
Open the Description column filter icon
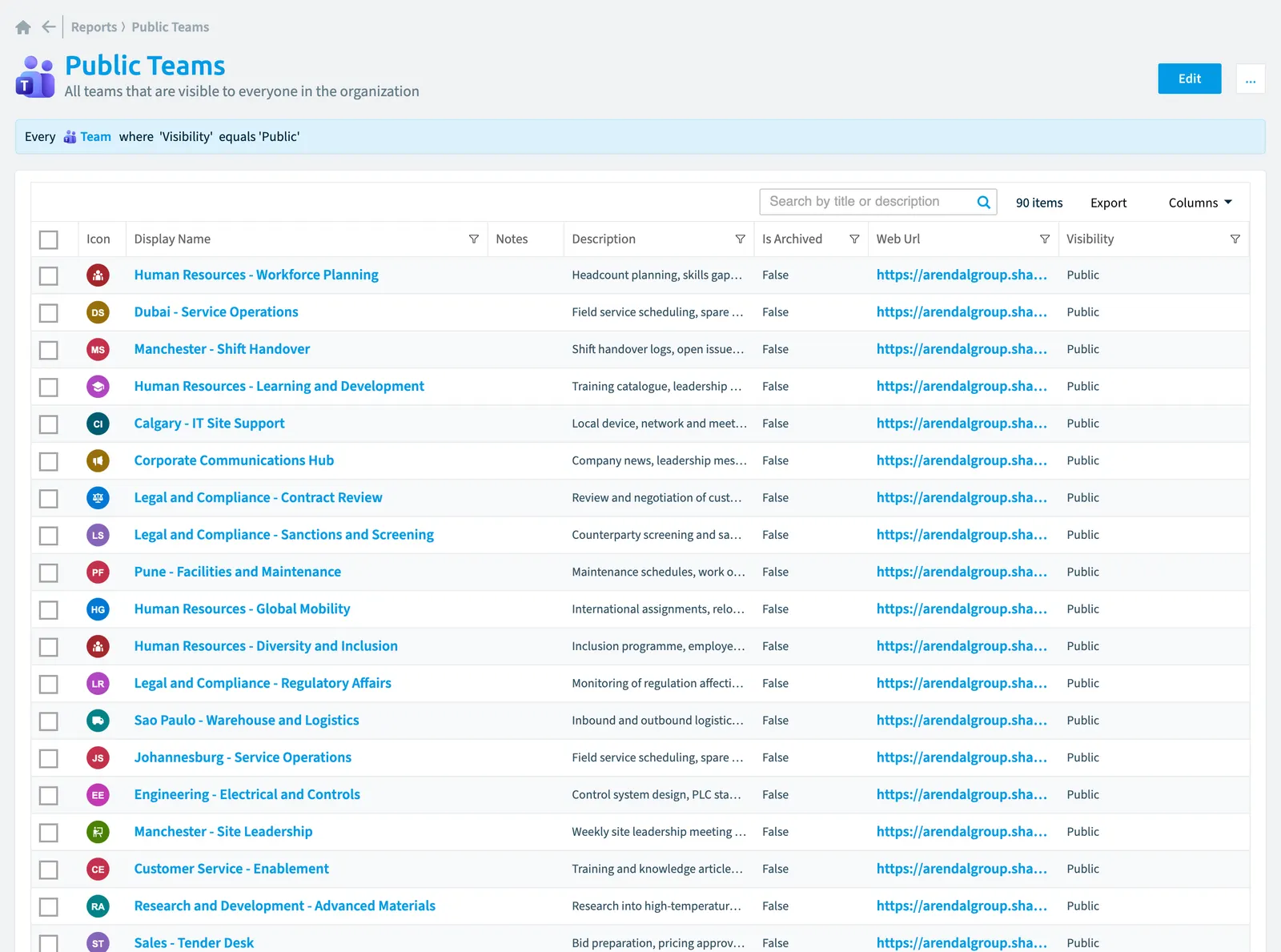(741, 239)
